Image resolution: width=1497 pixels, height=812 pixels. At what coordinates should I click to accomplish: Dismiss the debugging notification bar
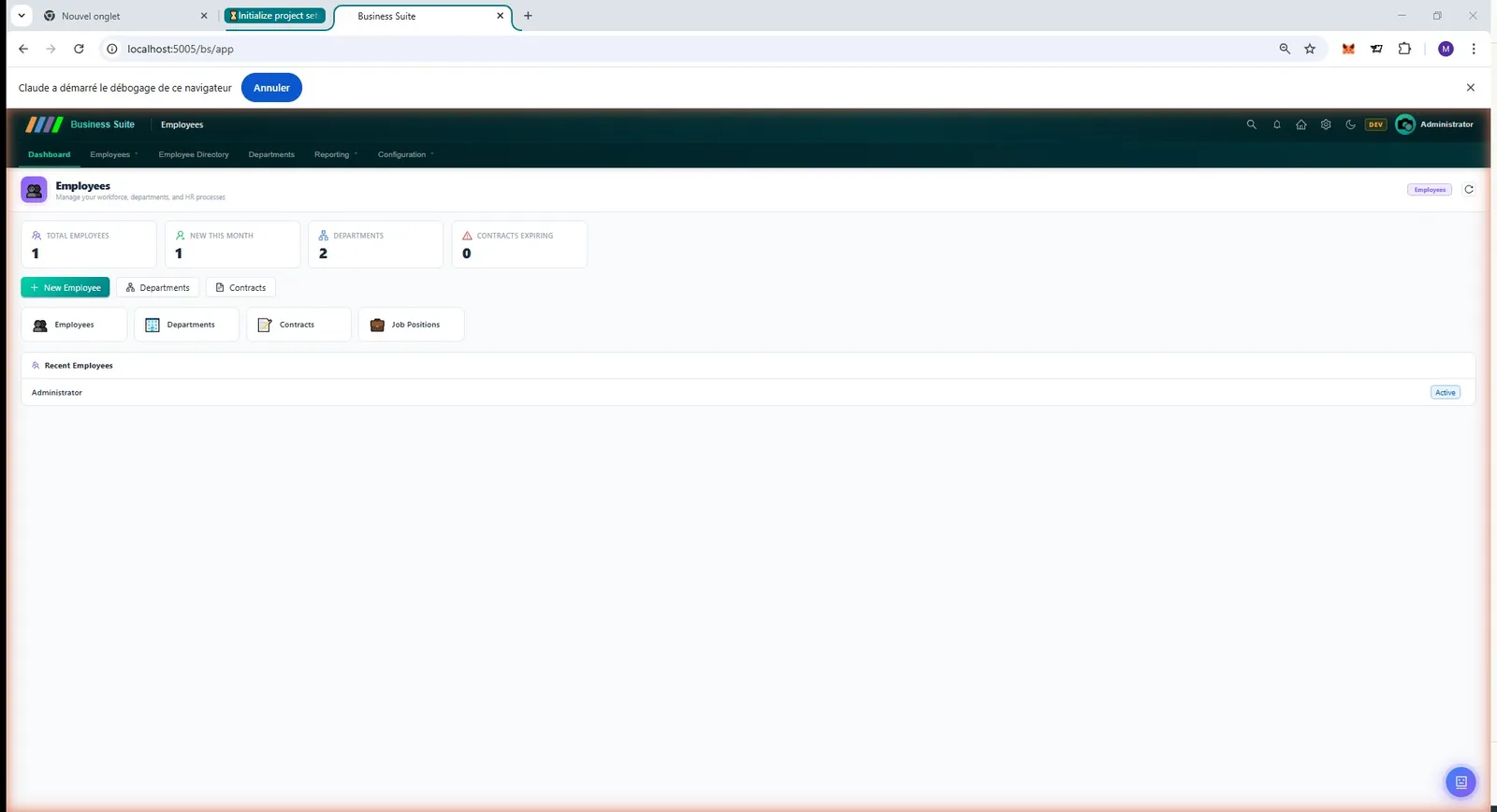1471,88
